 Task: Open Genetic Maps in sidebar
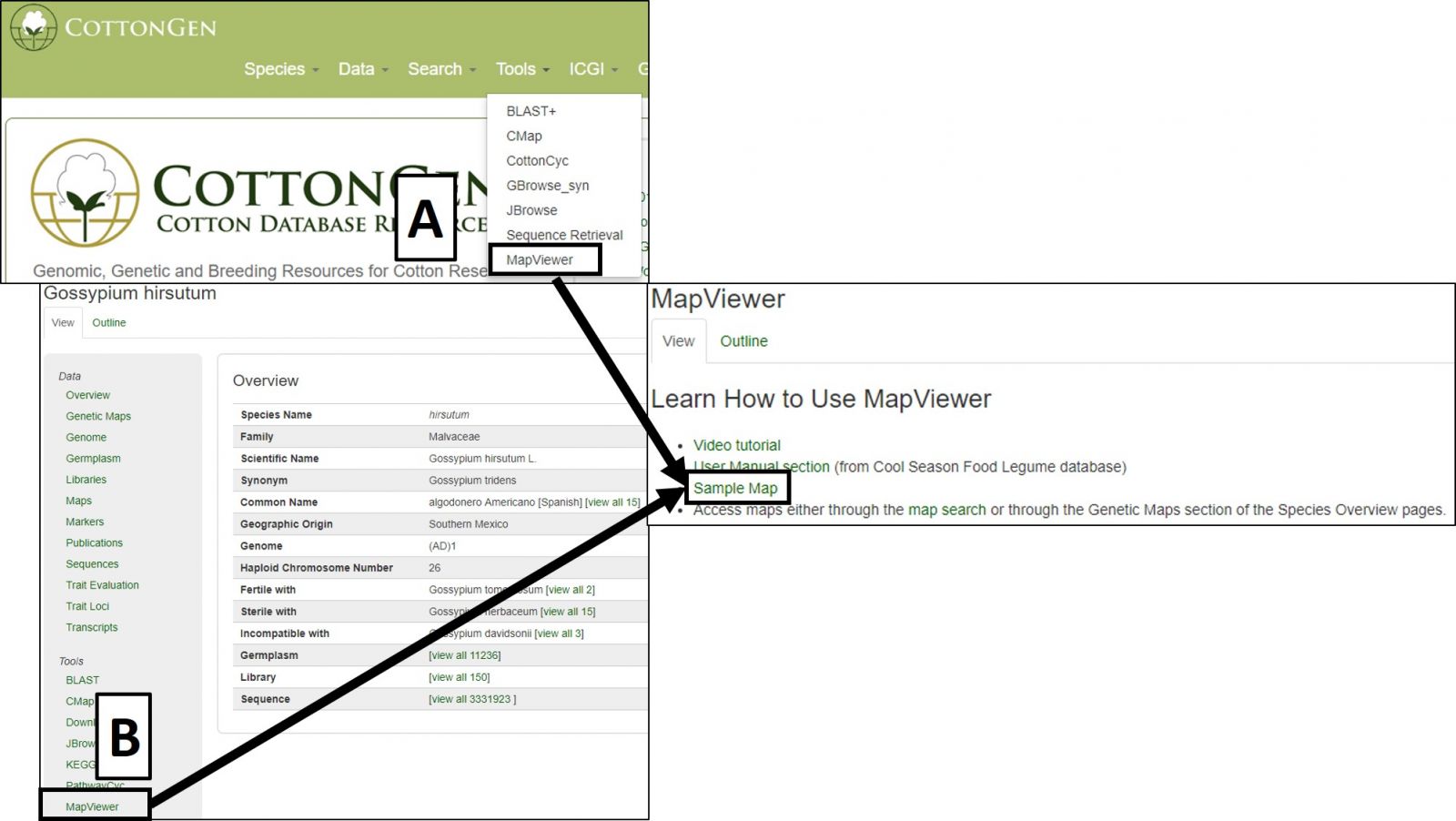98,416
